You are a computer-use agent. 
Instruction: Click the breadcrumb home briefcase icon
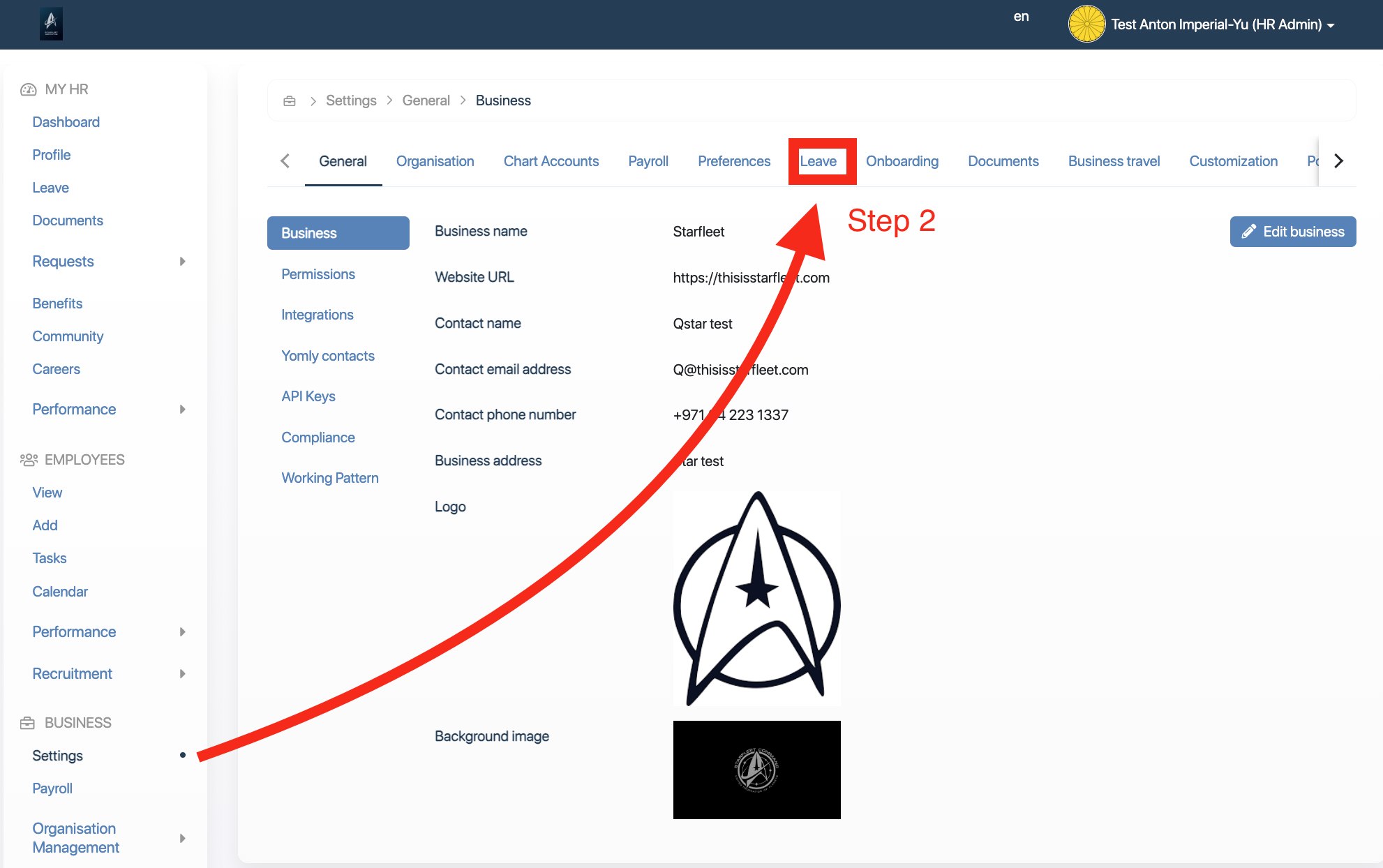point(290,101)
